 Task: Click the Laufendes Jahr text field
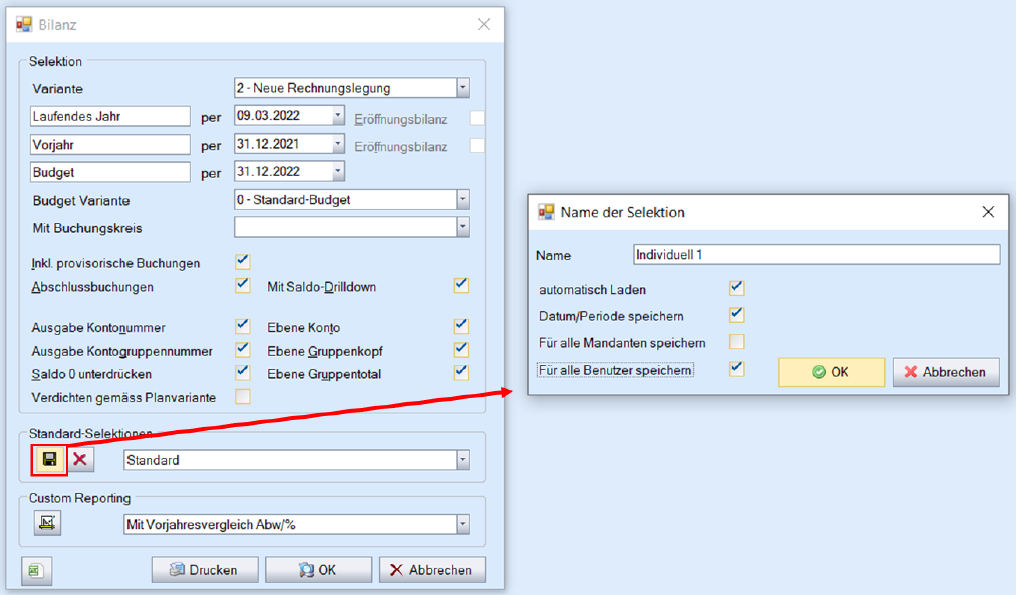click(x=110, y=116)
